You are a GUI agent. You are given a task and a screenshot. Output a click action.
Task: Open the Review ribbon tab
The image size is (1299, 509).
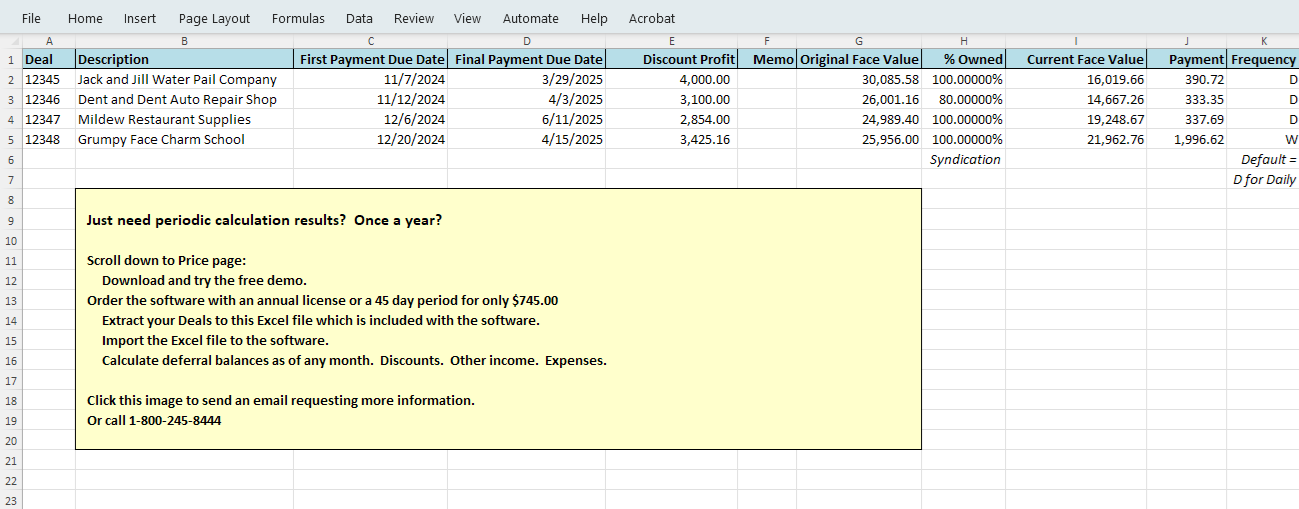(x=414, y=18)
